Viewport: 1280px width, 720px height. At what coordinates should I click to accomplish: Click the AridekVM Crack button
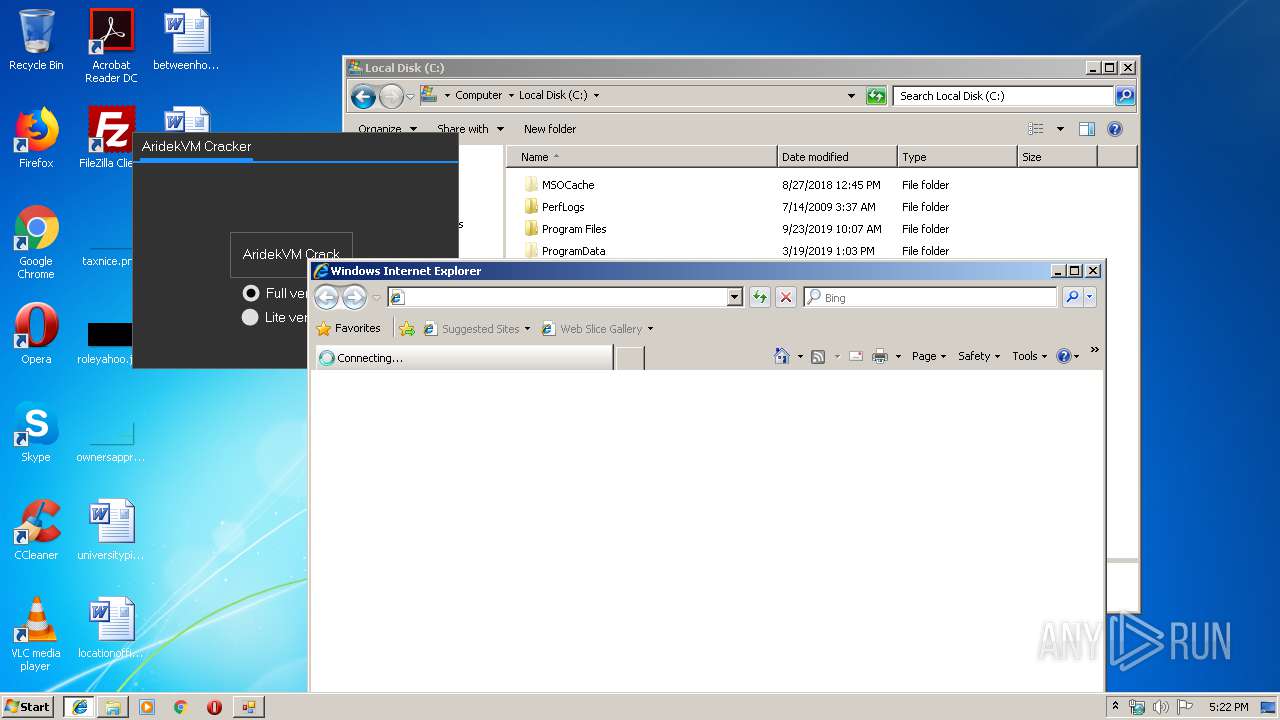pos(291,254)
